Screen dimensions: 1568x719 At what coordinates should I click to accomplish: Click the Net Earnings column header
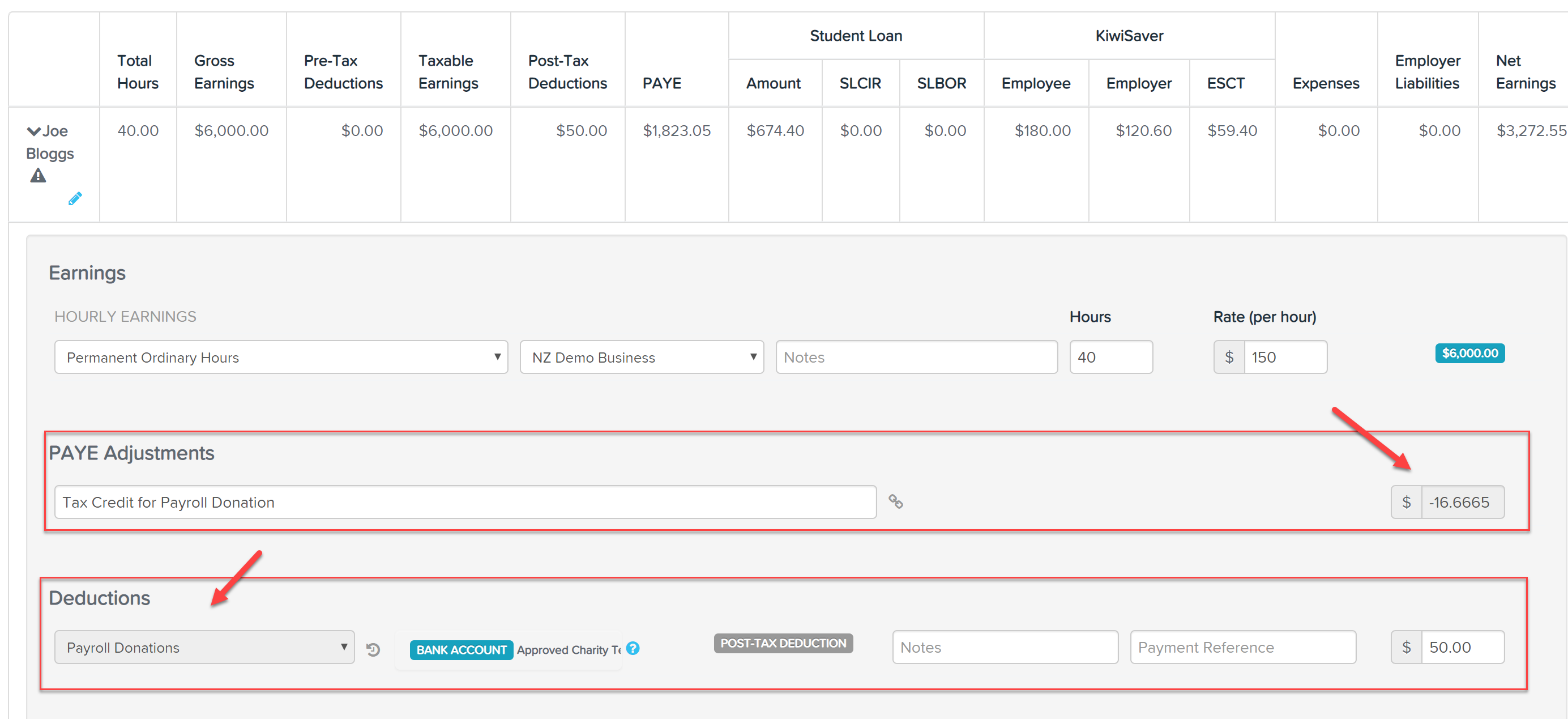[x=1526, y=72]
